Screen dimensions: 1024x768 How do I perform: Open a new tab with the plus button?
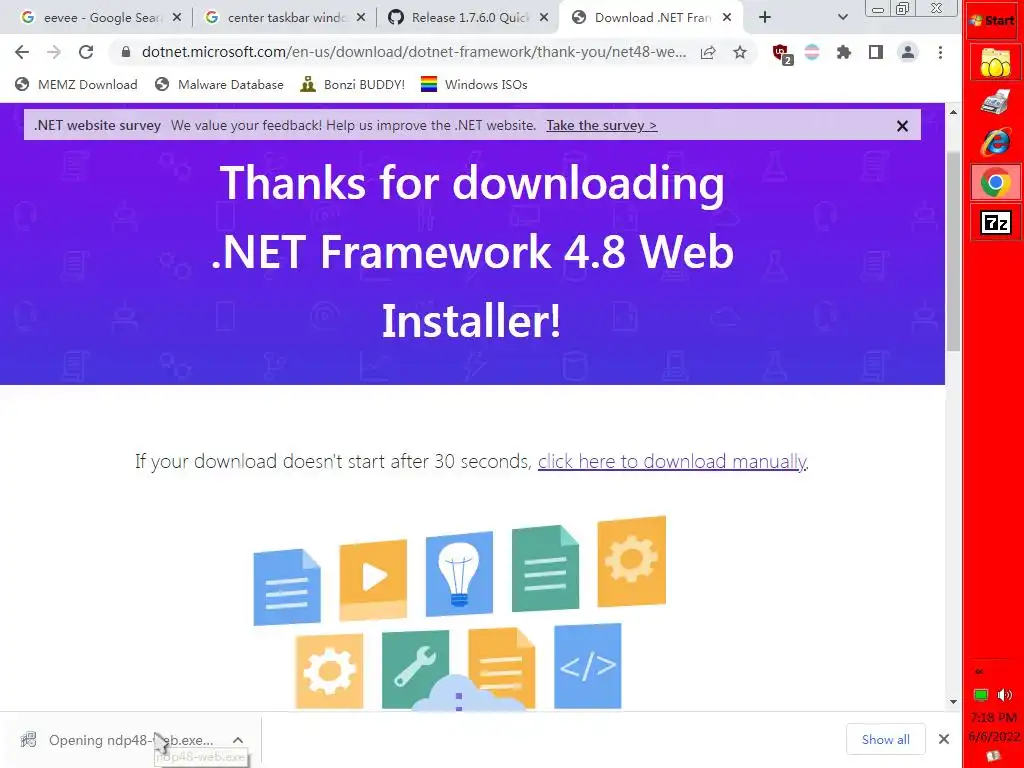coord(765,18)
